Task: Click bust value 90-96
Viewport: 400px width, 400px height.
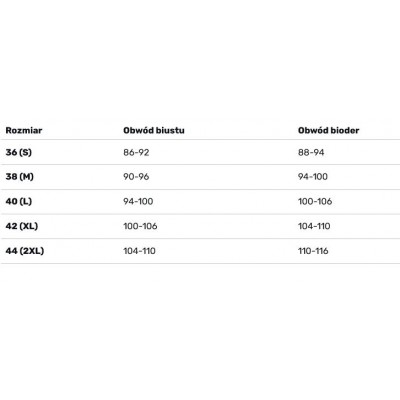Action: click(136, 177)
